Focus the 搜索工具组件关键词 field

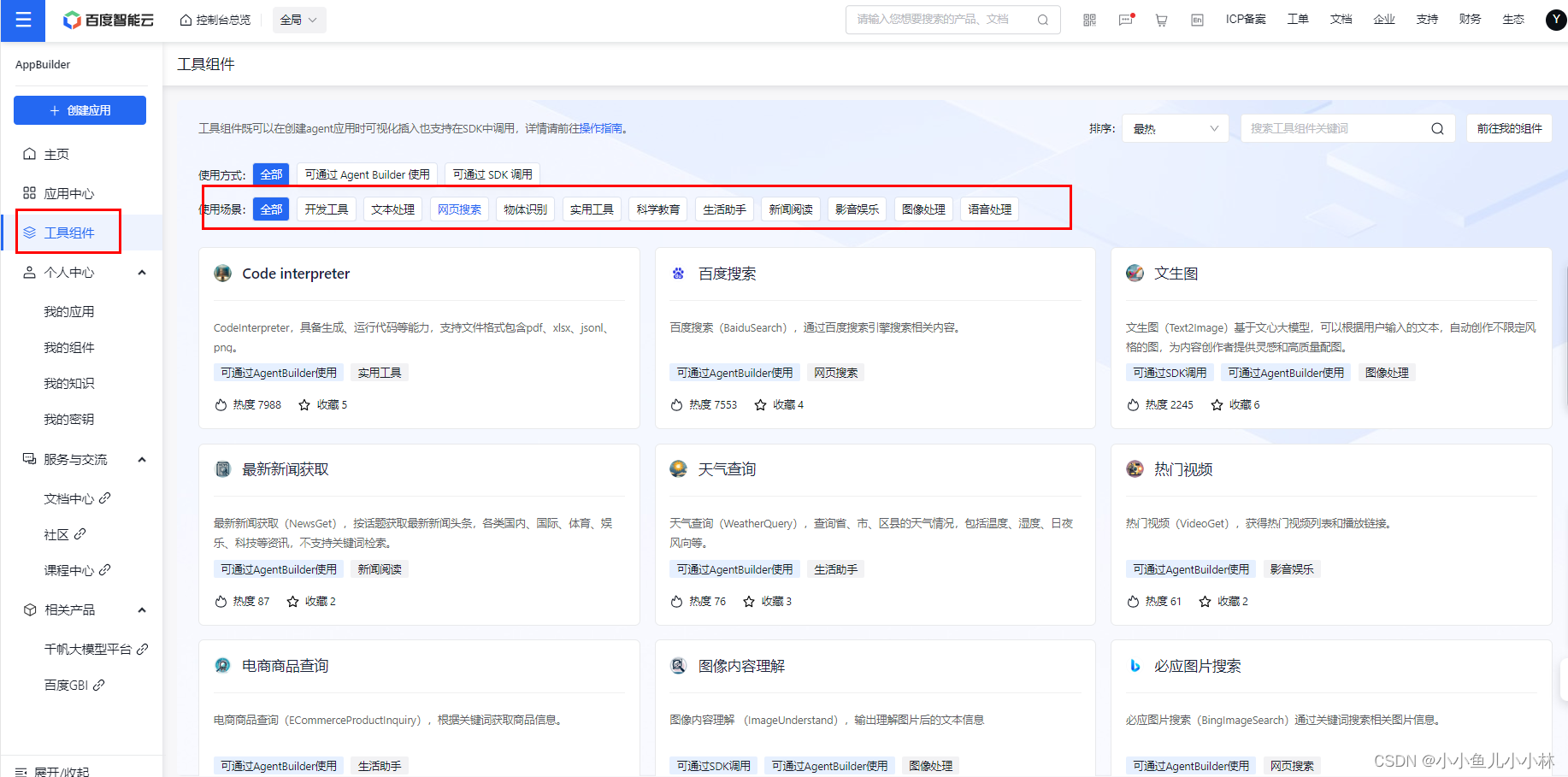pos(1347,128)
